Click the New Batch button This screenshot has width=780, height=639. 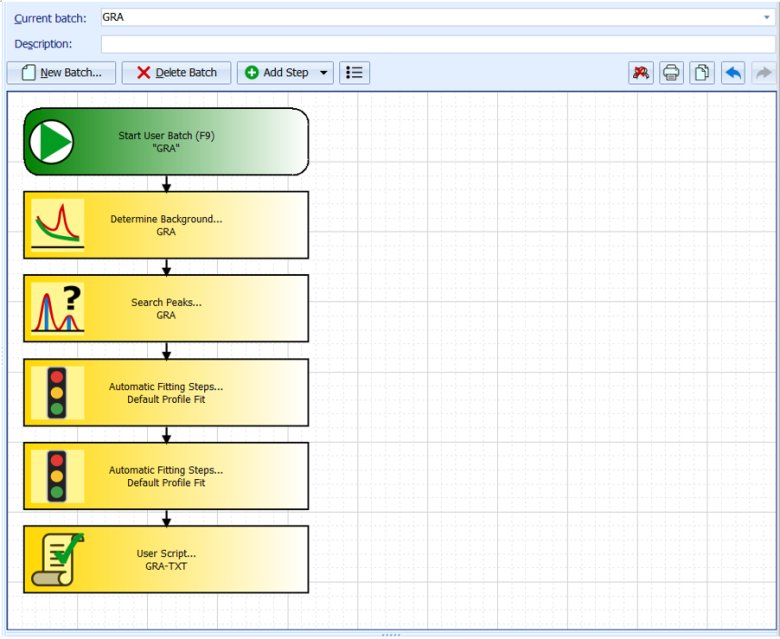61,73
